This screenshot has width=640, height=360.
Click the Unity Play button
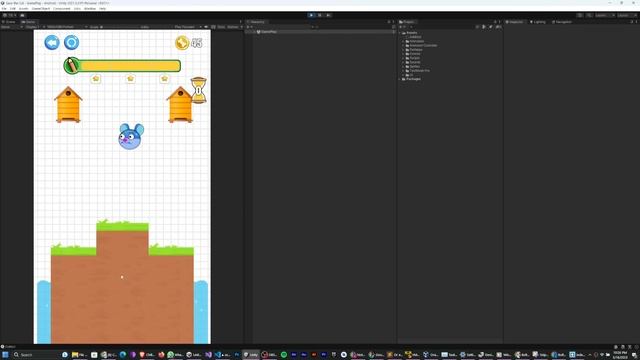[311, 15]
